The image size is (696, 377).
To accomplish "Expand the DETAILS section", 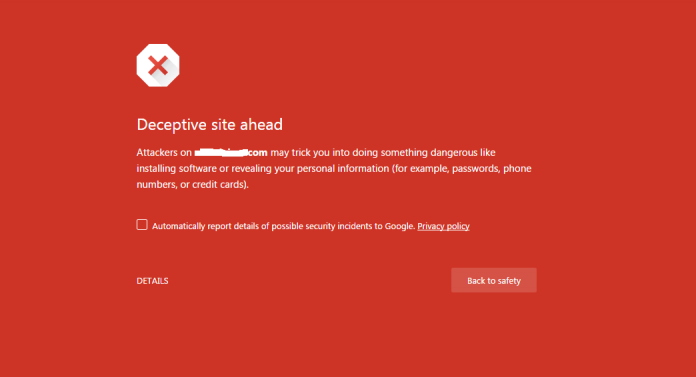I will pyautogui.click(x=152, y=281).
